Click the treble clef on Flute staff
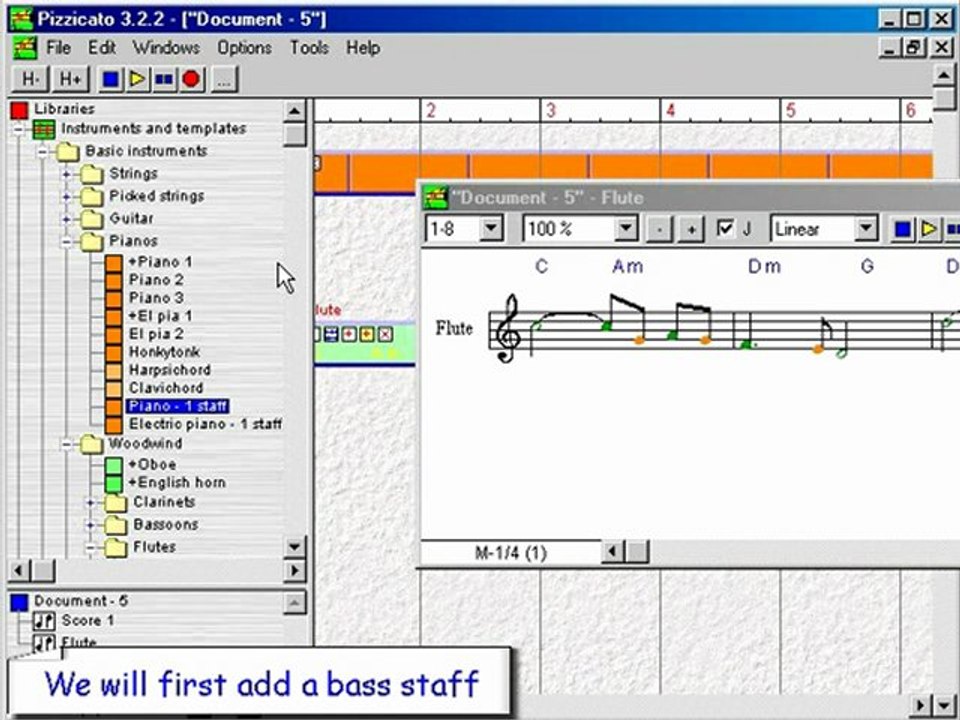The image size is (960, 720). (509, 329)
